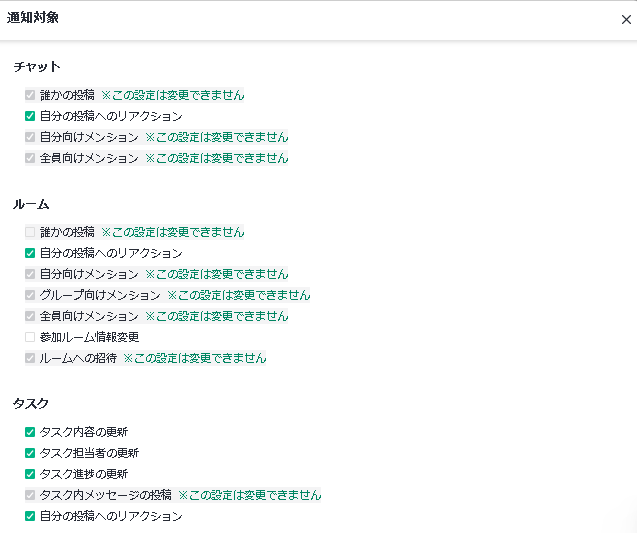637x533 pixels.
Task: Uncheck チャット section's 自分の投稿へのリアクション checkbox
Action: (x=30, y=116)
